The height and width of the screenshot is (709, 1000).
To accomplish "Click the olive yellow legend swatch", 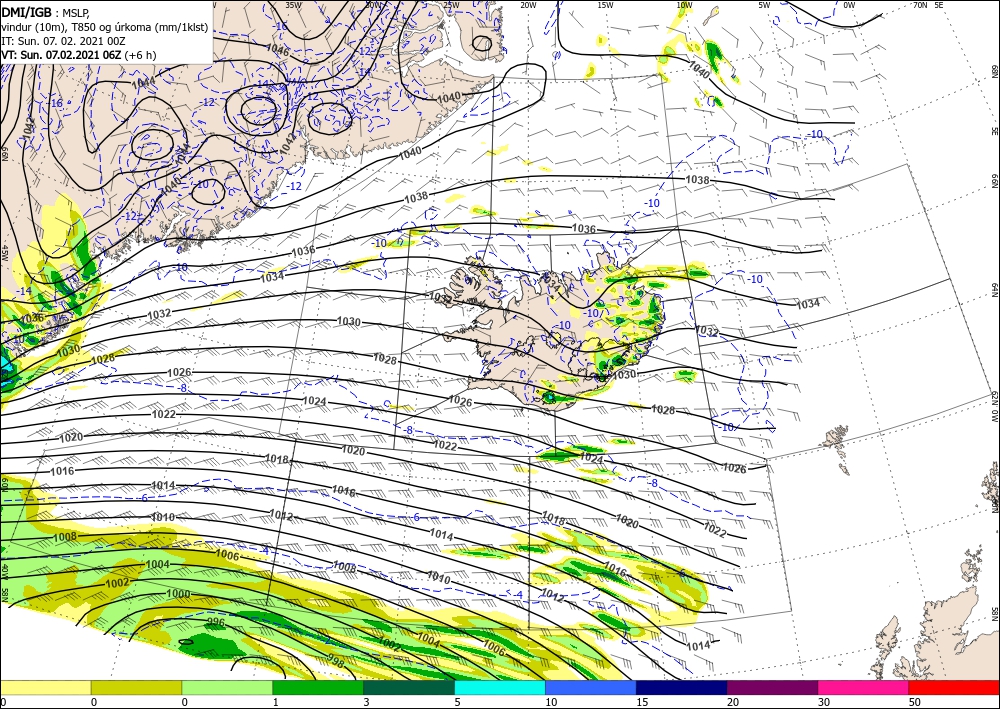I will (136, 688).
